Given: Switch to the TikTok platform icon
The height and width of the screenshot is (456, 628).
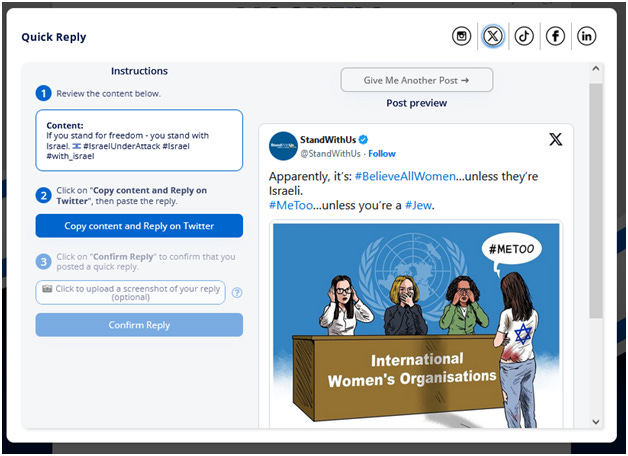Looking at the screenshot, I should [x=524, y=36].
